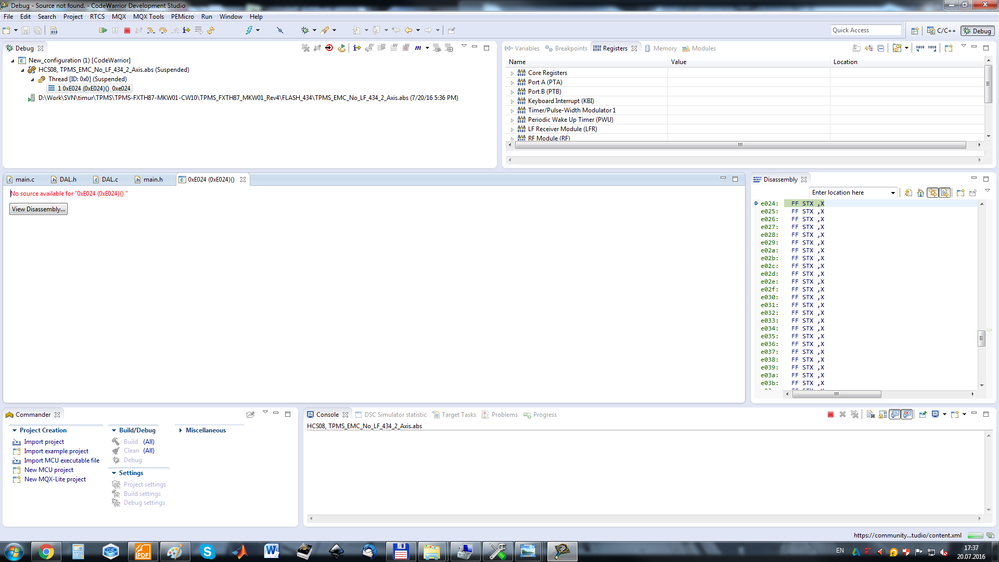Toggle Show Source option in Disassembly view
Screen dimensions: 999x562
[x=945, y=192]
